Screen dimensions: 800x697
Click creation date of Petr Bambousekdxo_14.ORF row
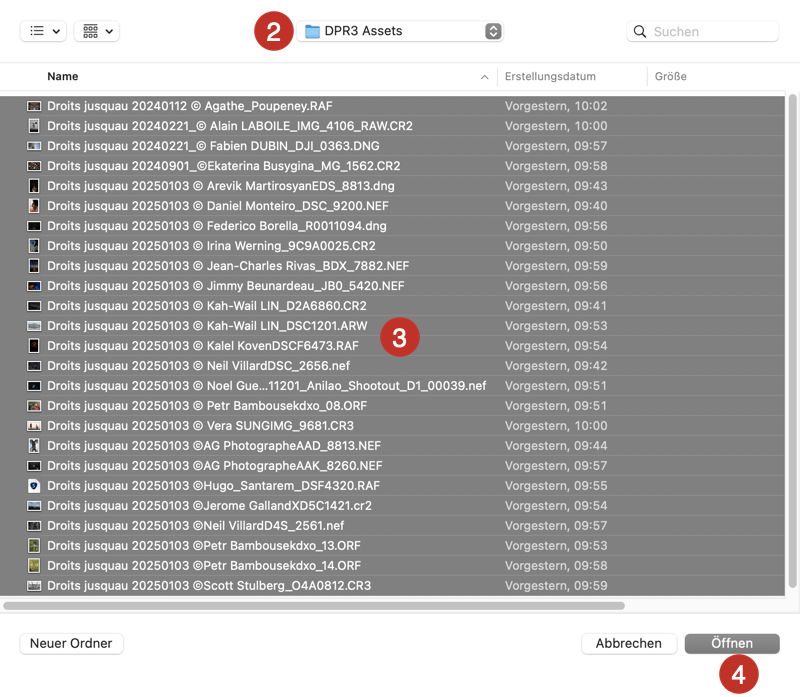[x=556, y=566]
